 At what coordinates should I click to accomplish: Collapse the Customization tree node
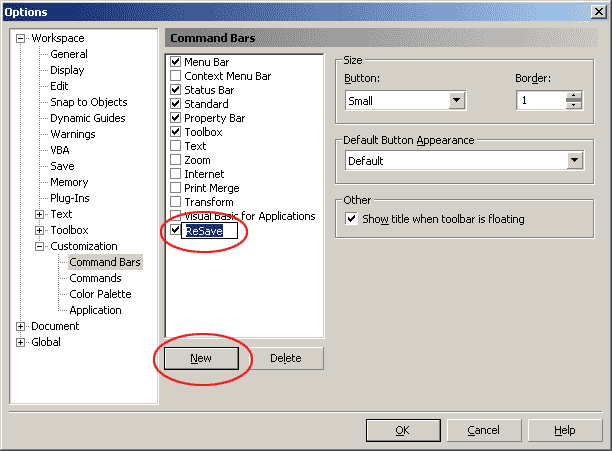39,247
